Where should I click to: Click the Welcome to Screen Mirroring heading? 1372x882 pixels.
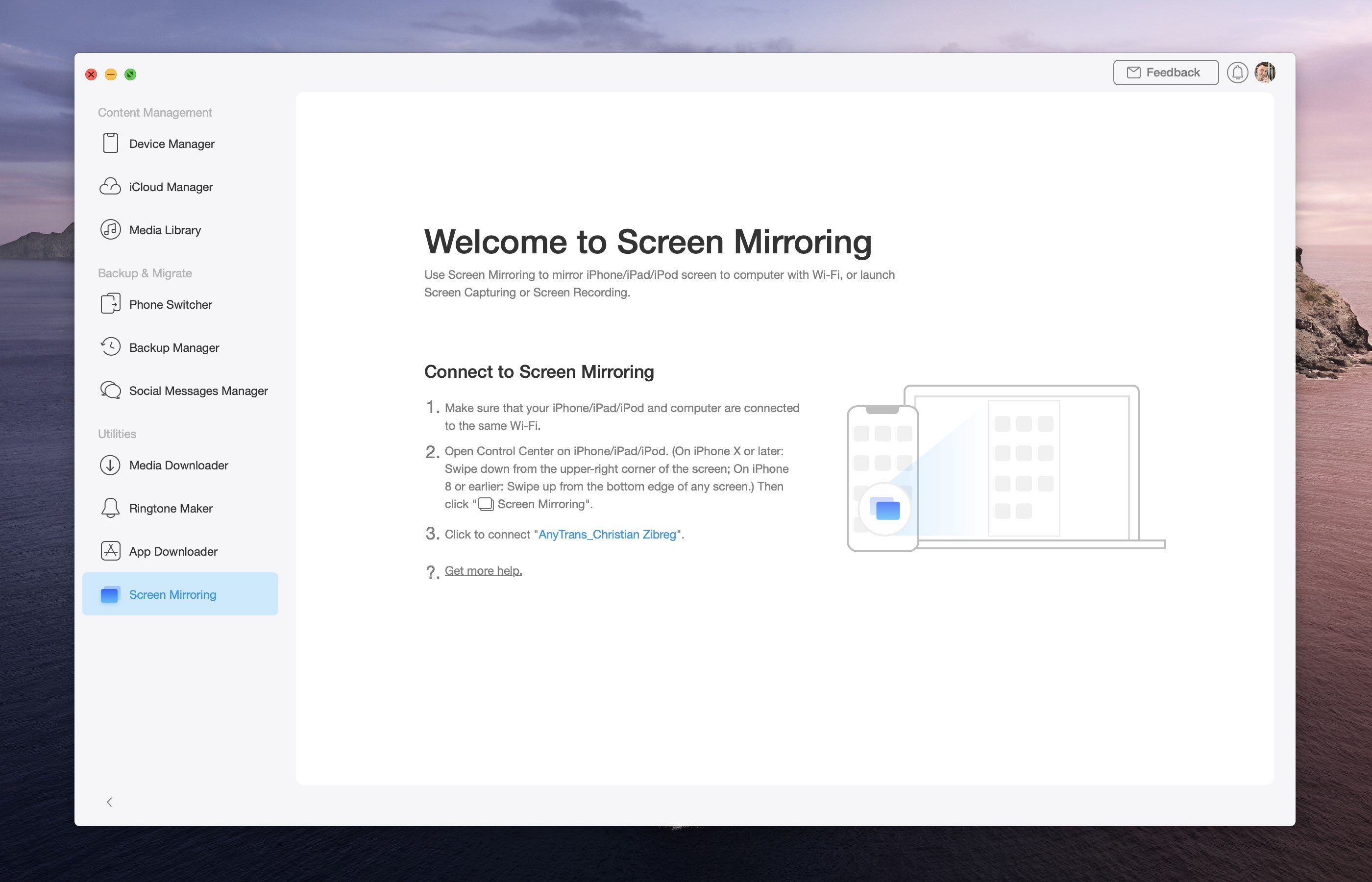point(648,241)
